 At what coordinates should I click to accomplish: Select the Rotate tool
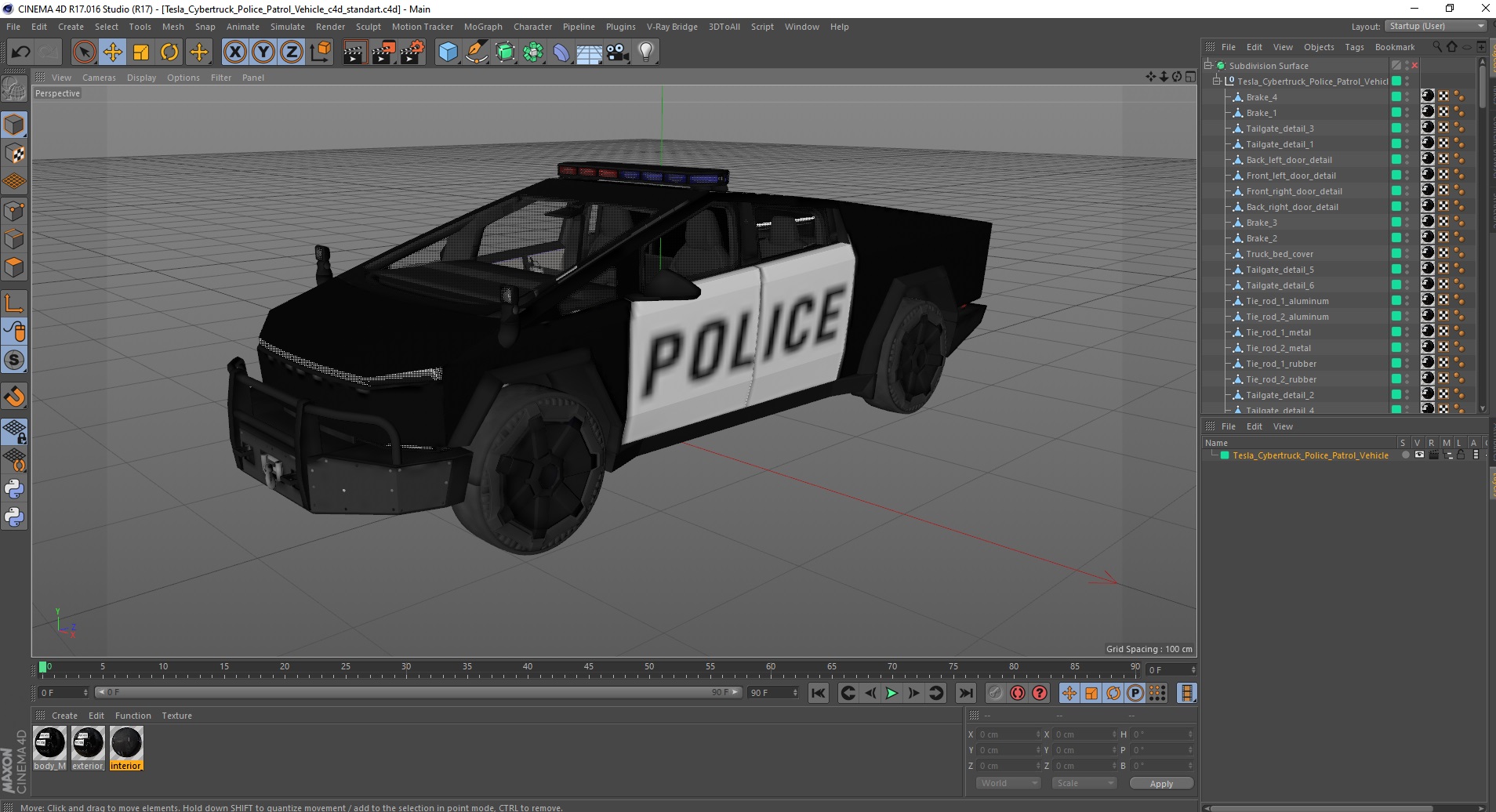169,53
